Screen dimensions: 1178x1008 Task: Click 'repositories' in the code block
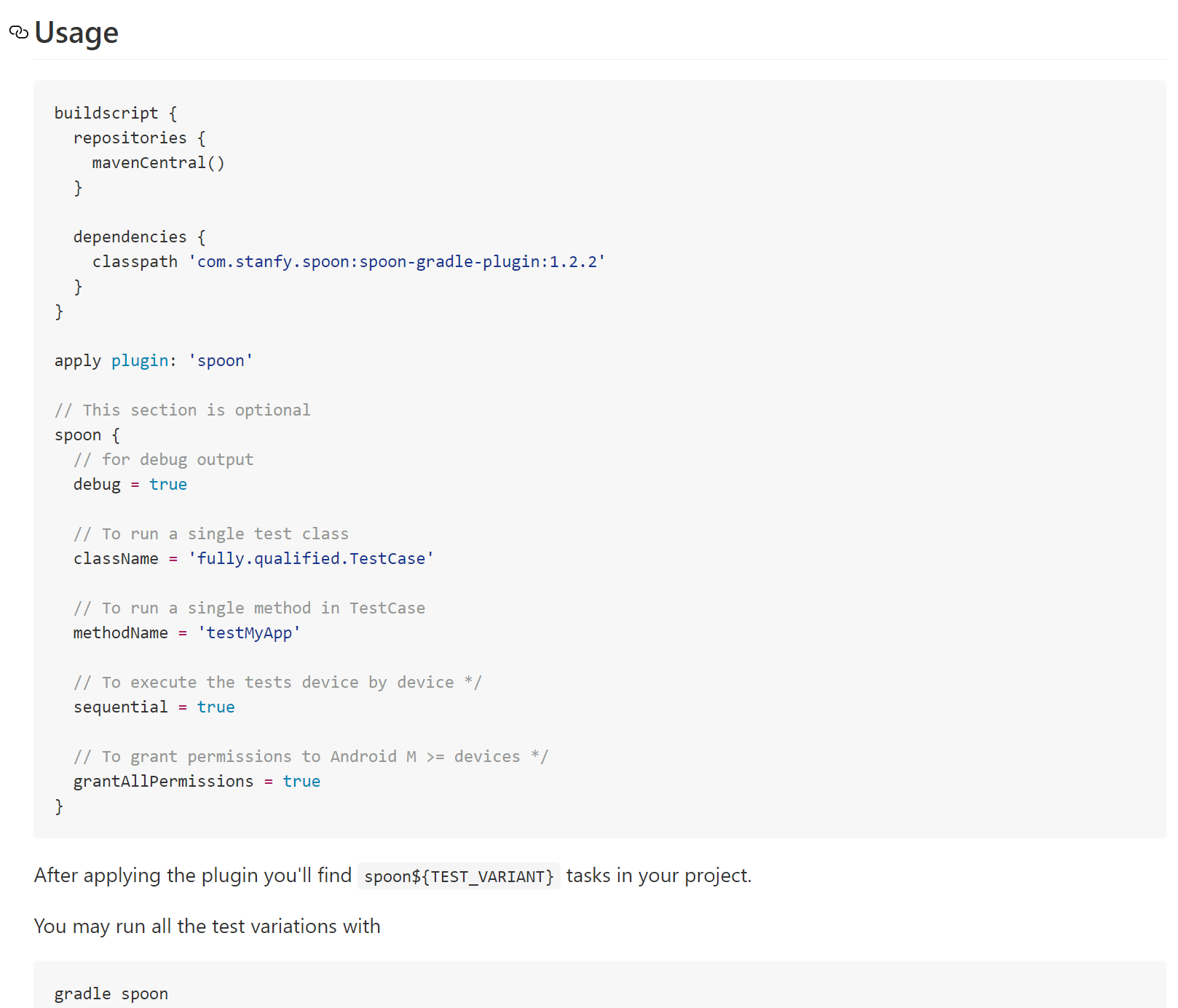pyautogui.click(x=130, y=138)
